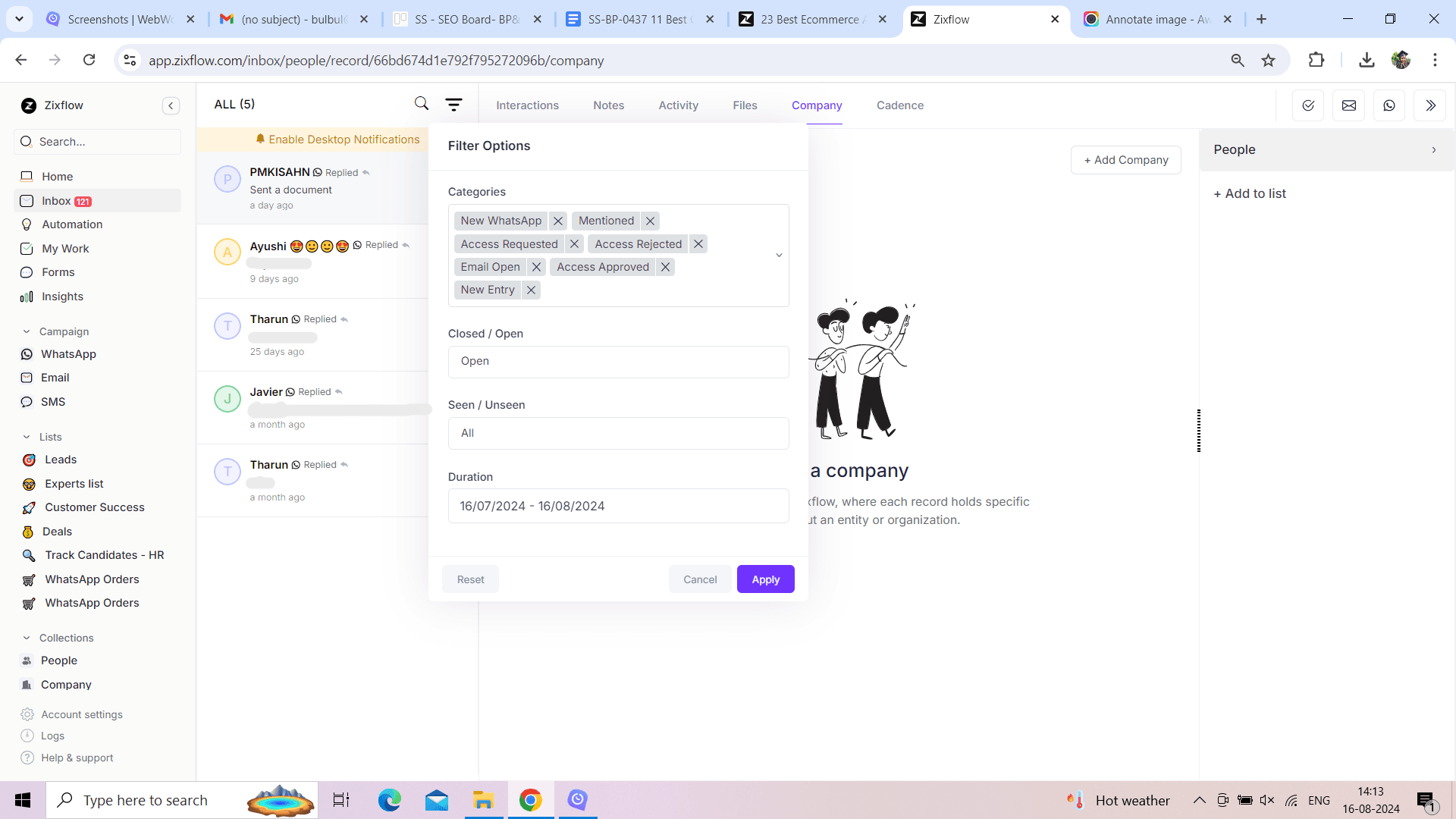Open the WhatsApp icon in top toolbar
This screenshot has height=819, width=1456.
point(1389,105)
